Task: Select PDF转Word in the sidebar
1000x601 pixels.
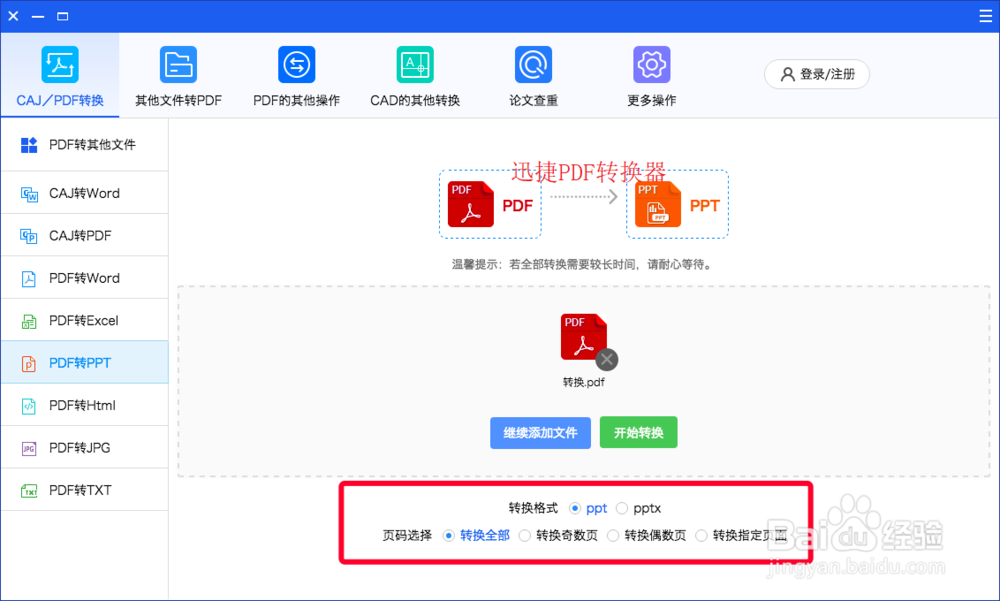Action: point(84,278)
